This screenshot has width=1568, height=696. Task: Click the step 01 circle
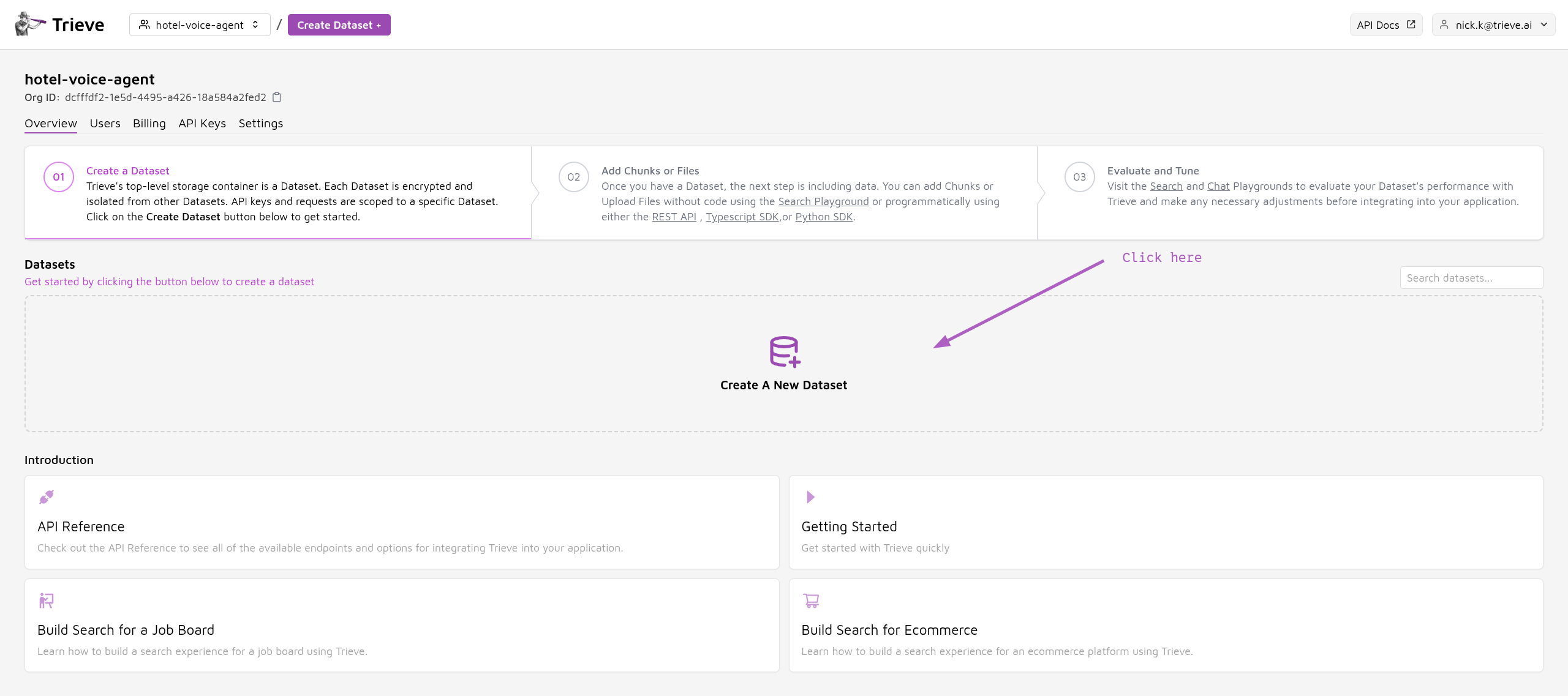(59, 177)
